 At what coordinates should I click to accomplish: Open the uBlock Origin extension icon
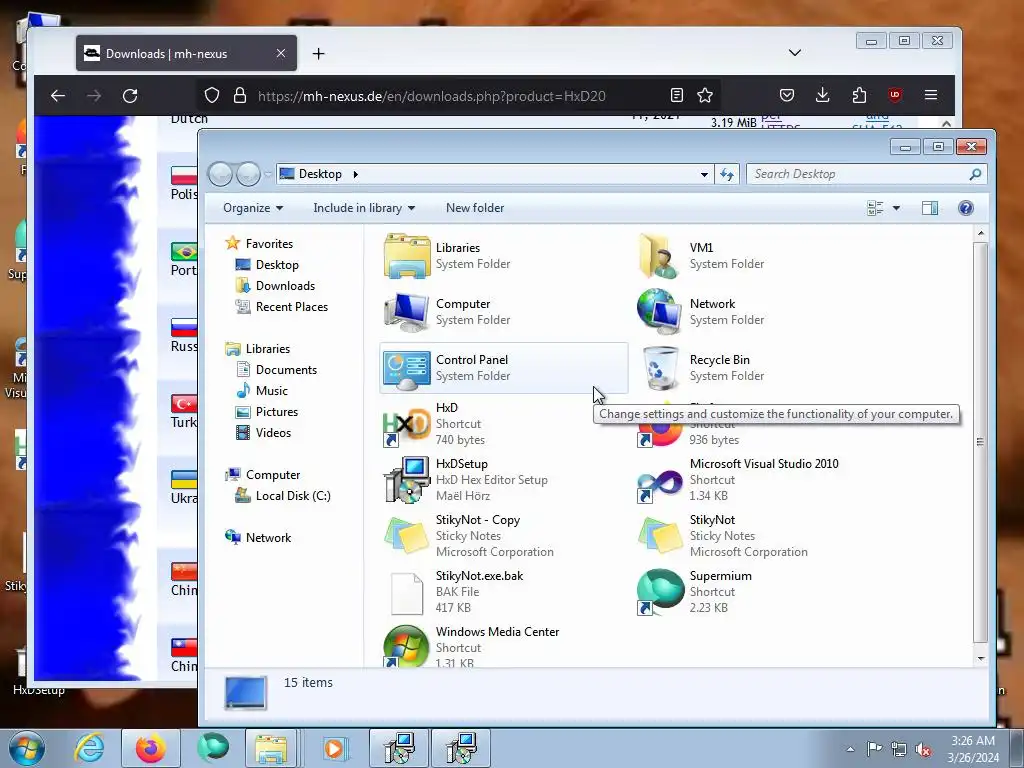[895, 95]
